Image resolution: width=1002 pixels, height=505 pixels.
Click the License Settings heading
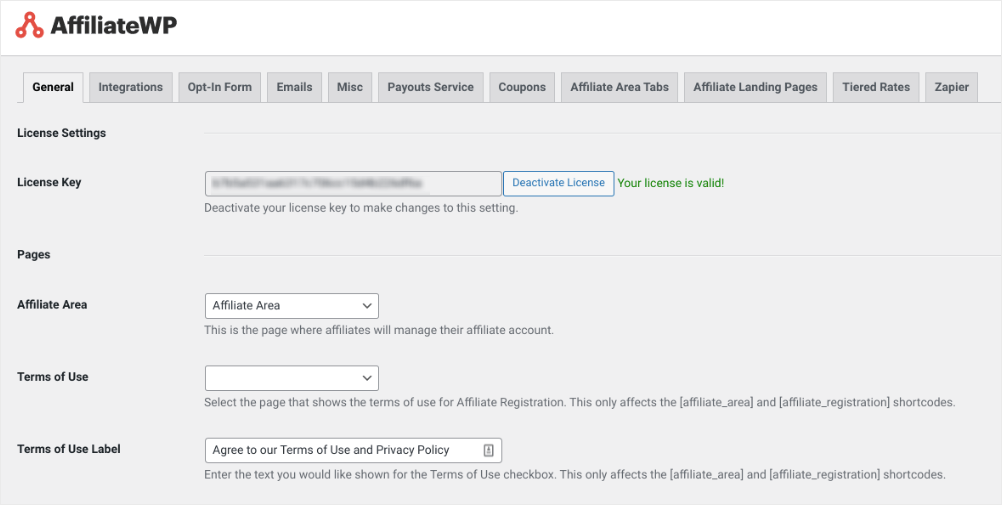click(x=61, y=133)
